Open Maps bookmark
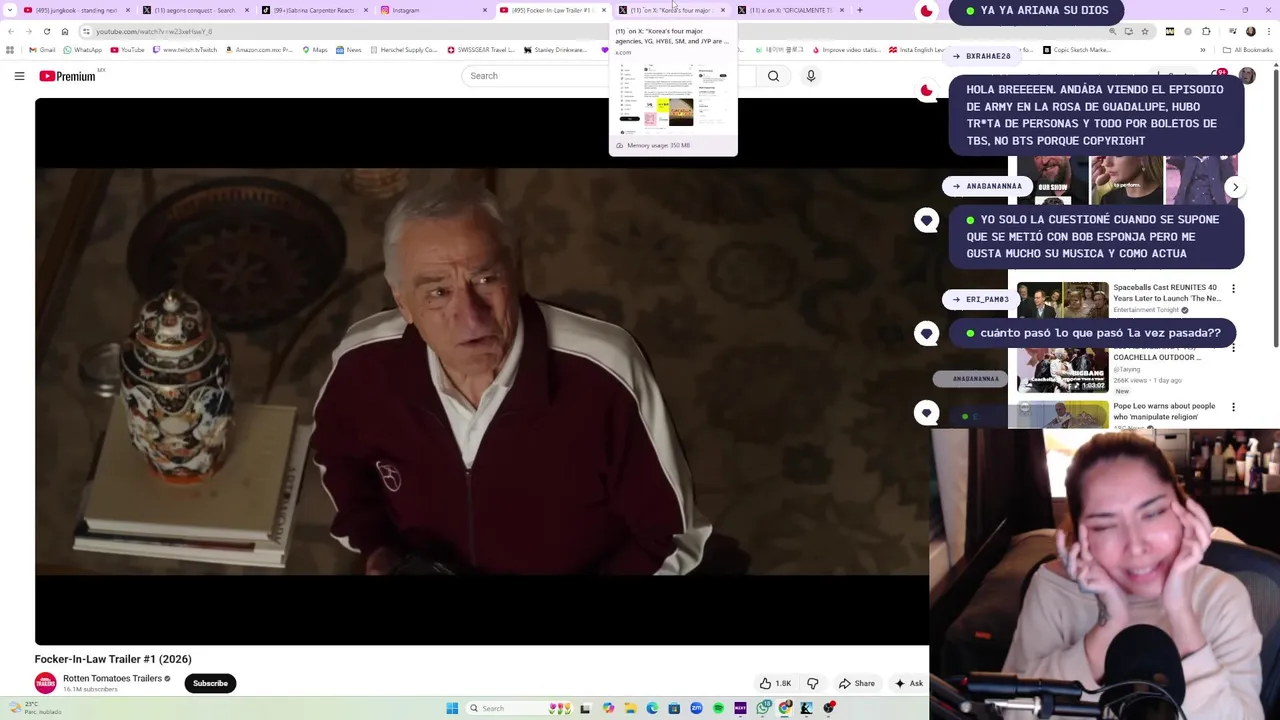Screen dimensions: 1280x720 pos(314,50)
